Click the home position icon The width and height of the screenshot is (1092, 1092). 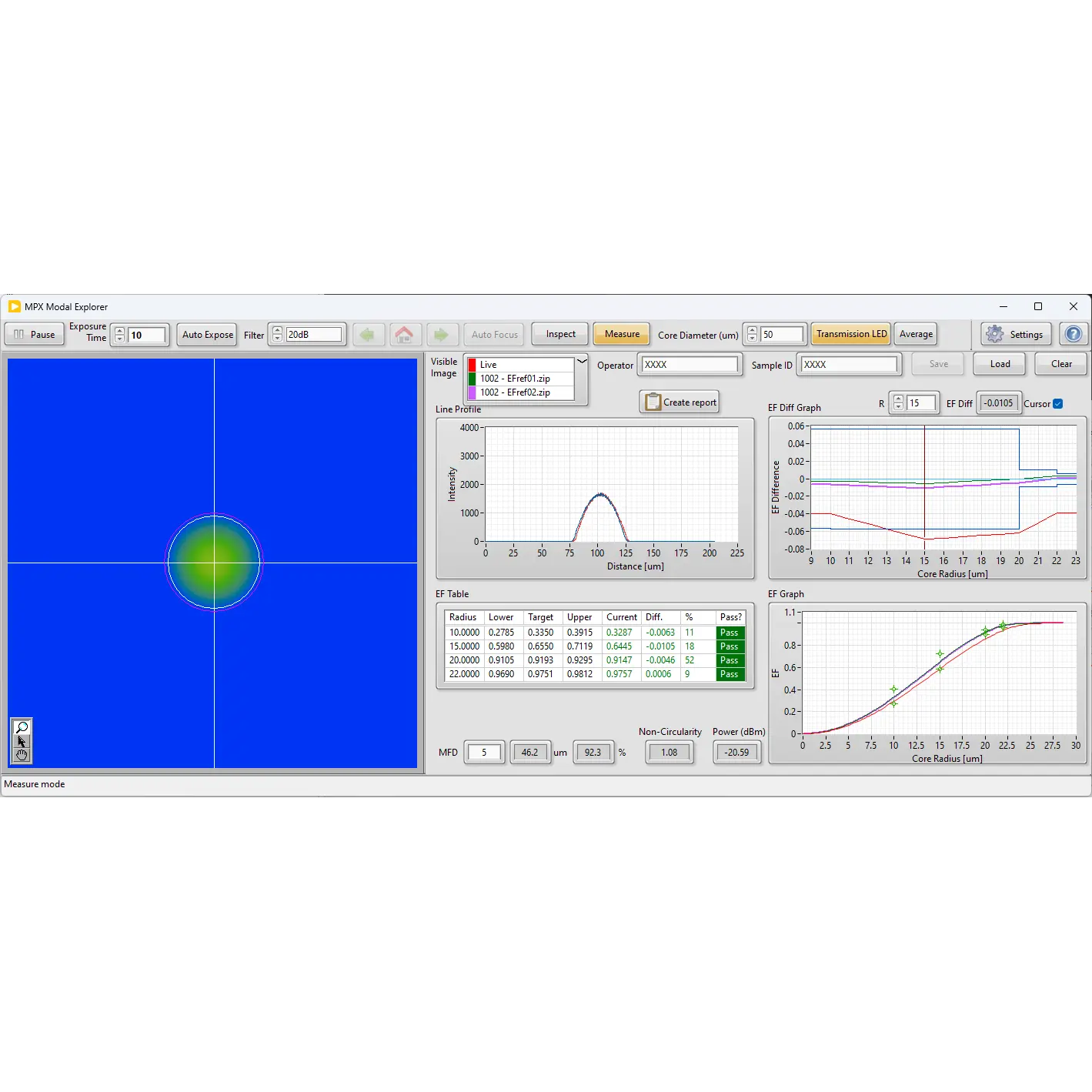(404, 335)
